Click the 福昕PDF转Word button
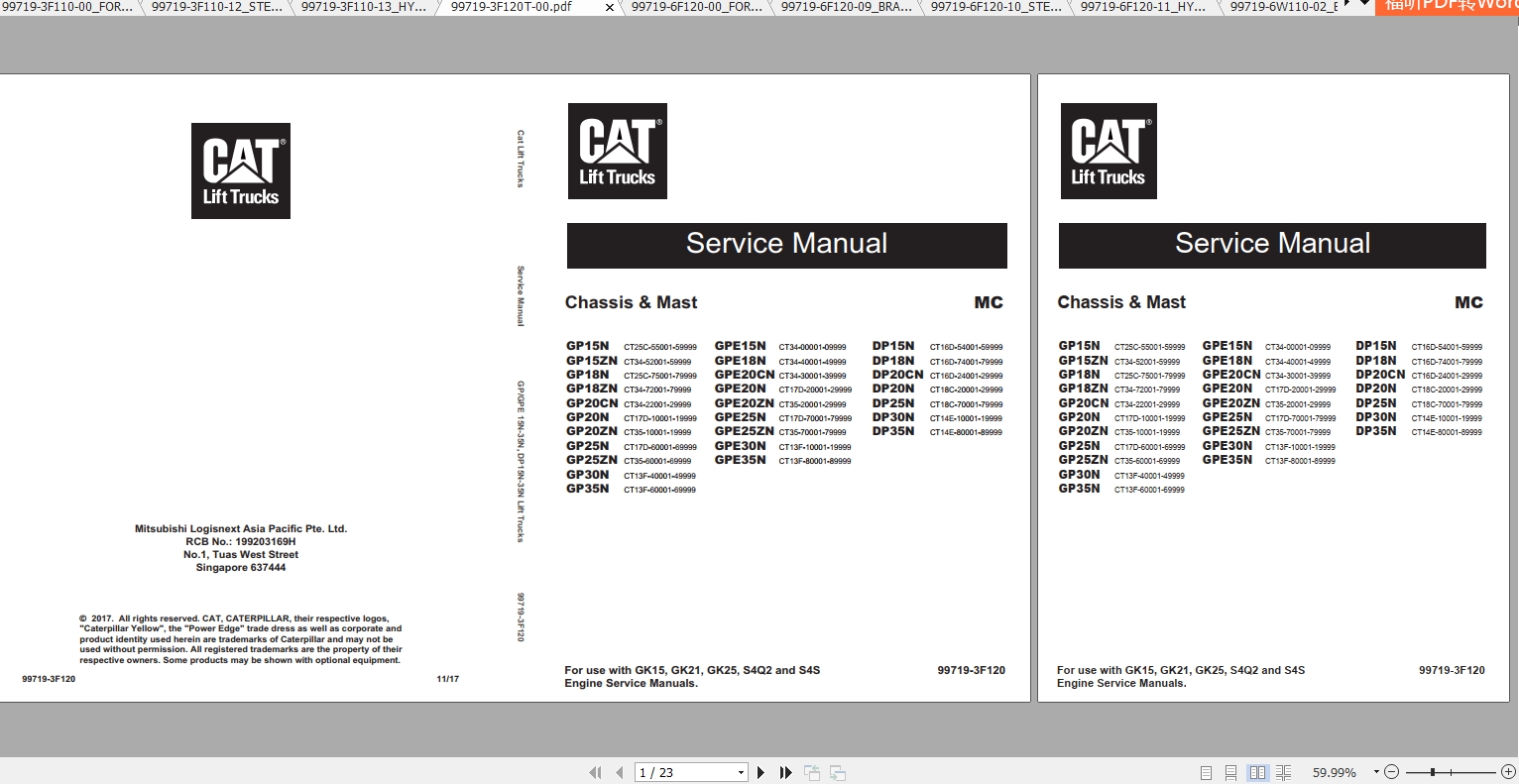The width and height of the screenshot is (1519, 784). pos(1448,8)
